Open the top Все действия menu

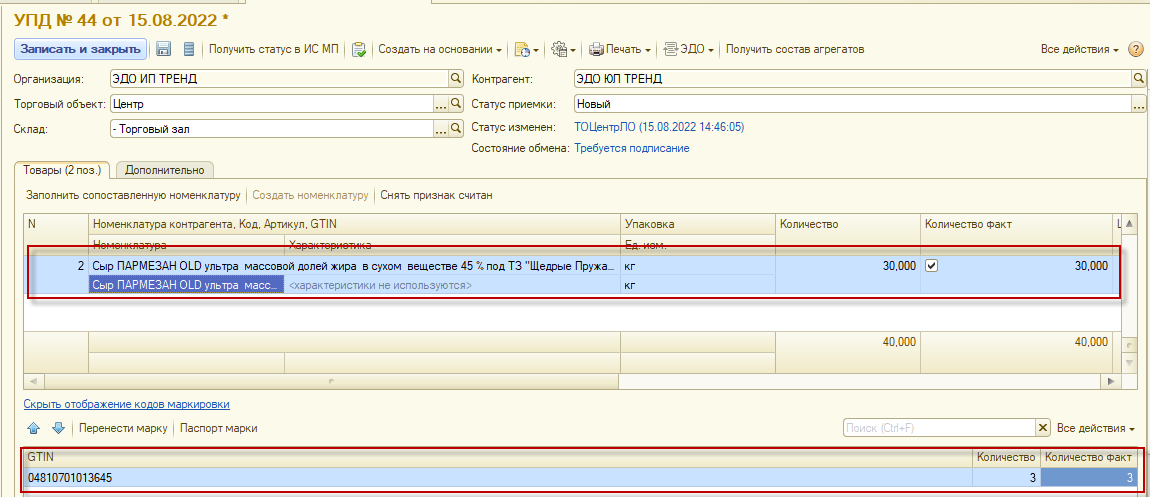click(x=1079, y=49)
